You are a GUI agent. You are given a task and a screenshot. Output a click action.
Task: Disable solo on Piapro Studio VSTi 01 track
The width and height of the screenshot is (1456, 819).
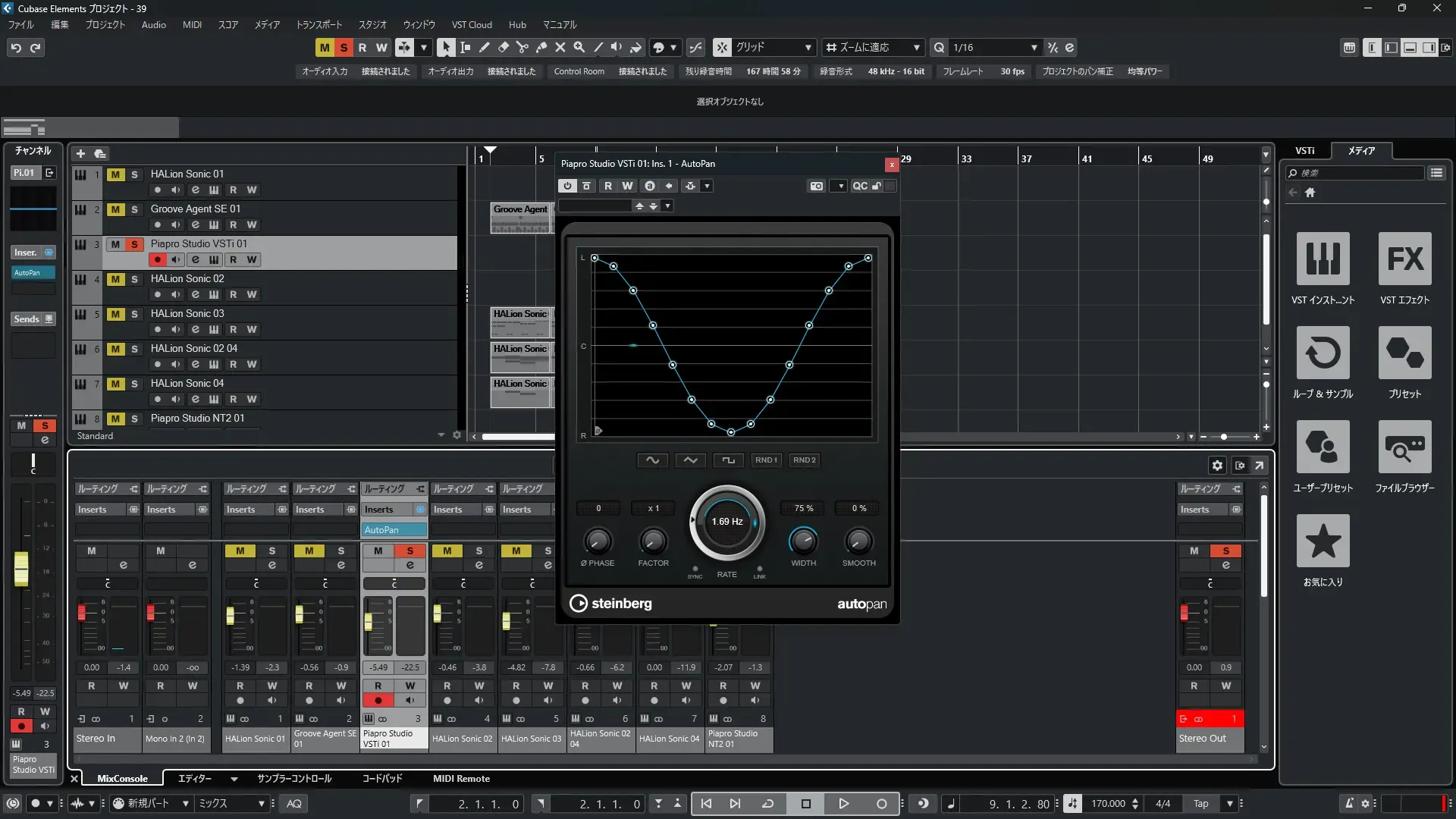(134, 244)
